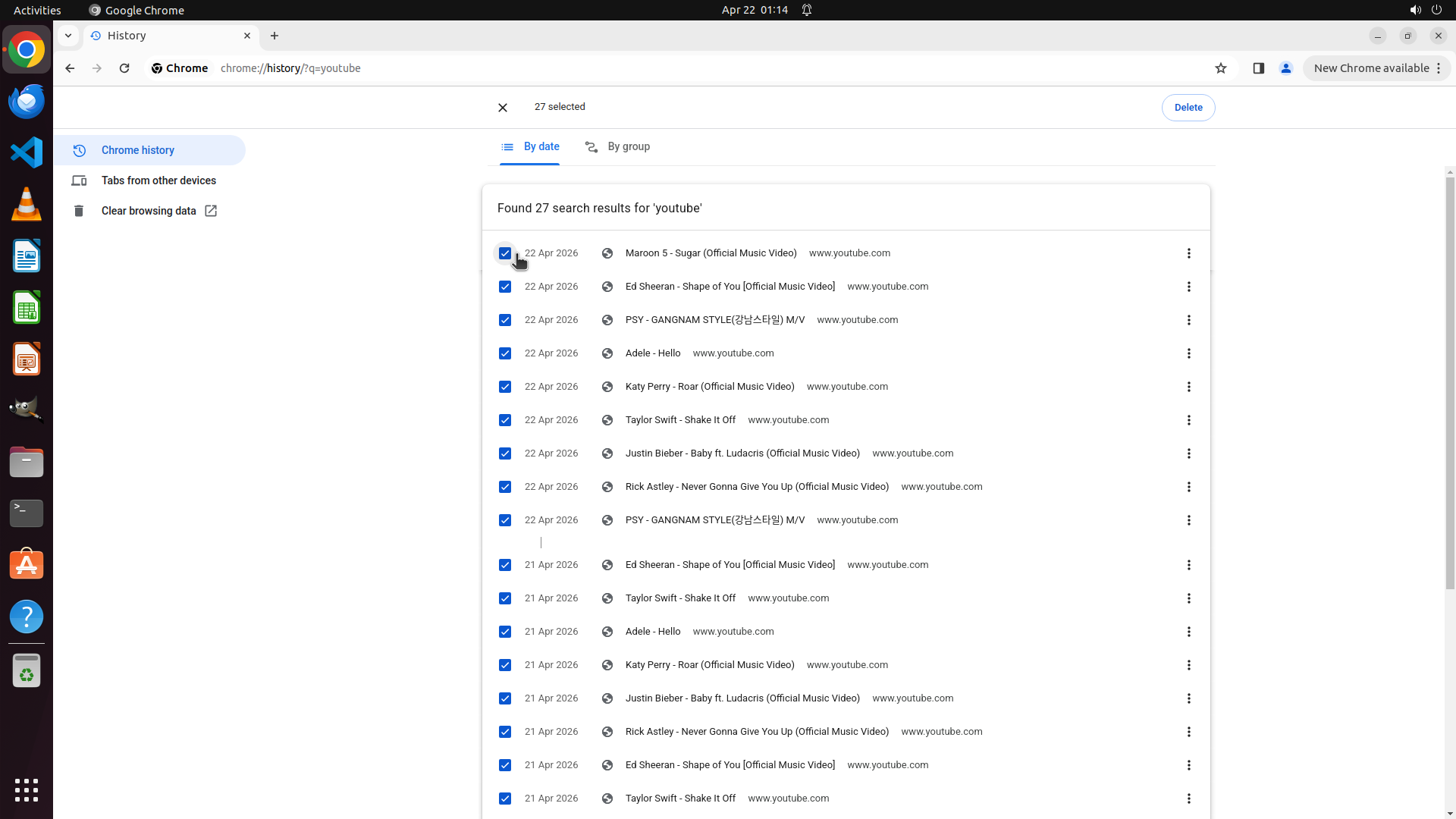Image resolution: width=1456 pixels, height=819 pixels.
Task: Open three-dot menu for Katy Perry 22 Apr
Action: (1188, 387)
